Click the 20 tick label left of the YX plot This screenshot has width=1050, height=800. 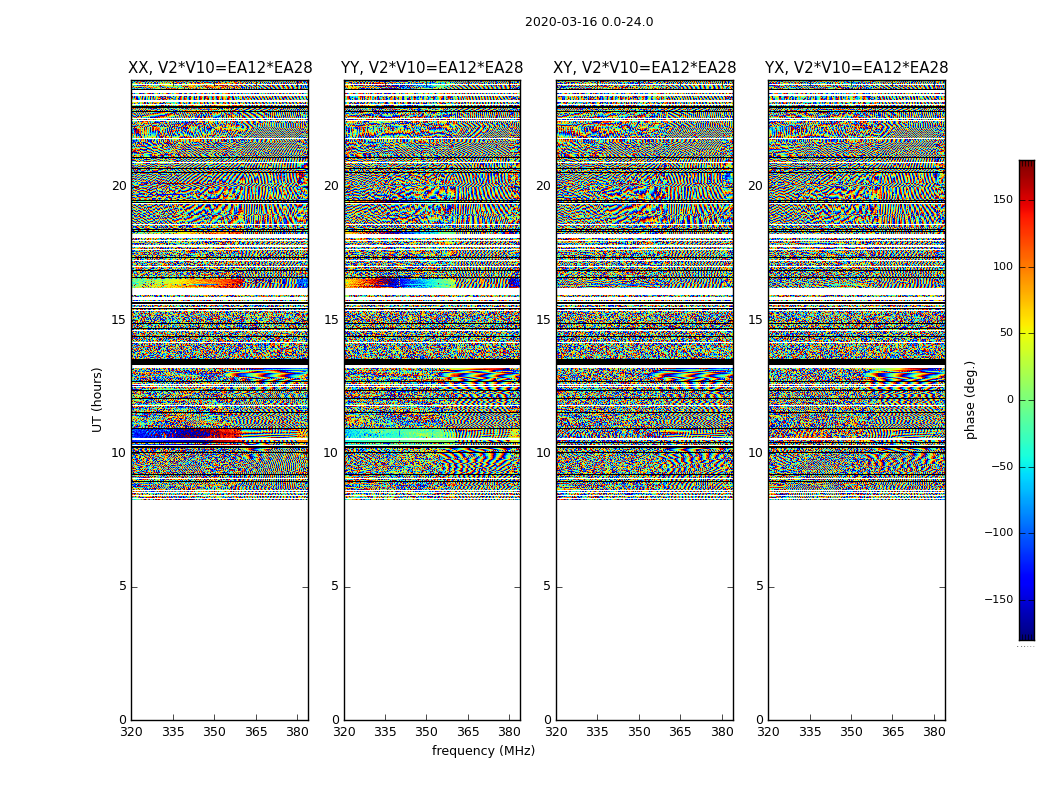[x=755, y=186]
